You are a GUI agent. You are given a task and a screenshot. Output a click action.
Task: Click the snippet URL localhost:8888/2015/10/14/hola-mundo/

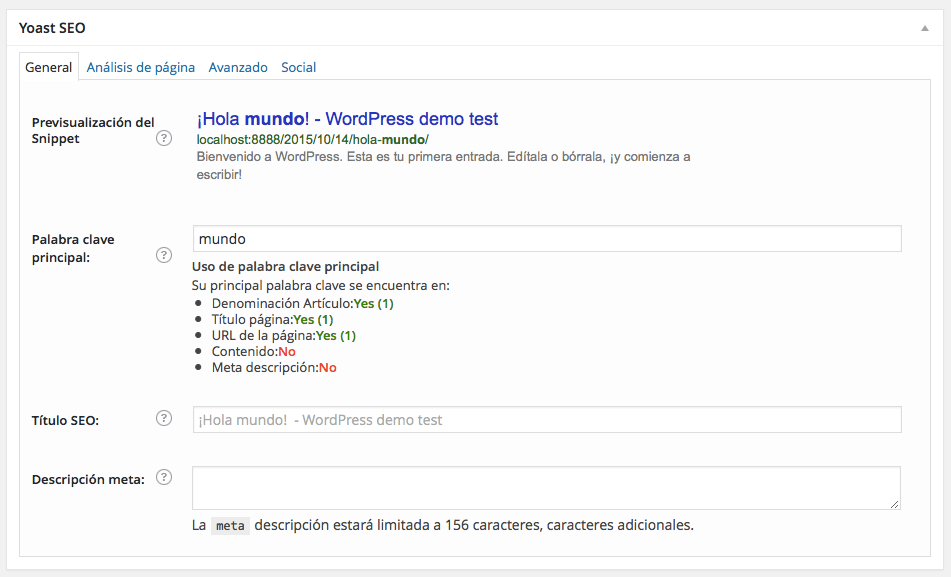click(312, 140)
